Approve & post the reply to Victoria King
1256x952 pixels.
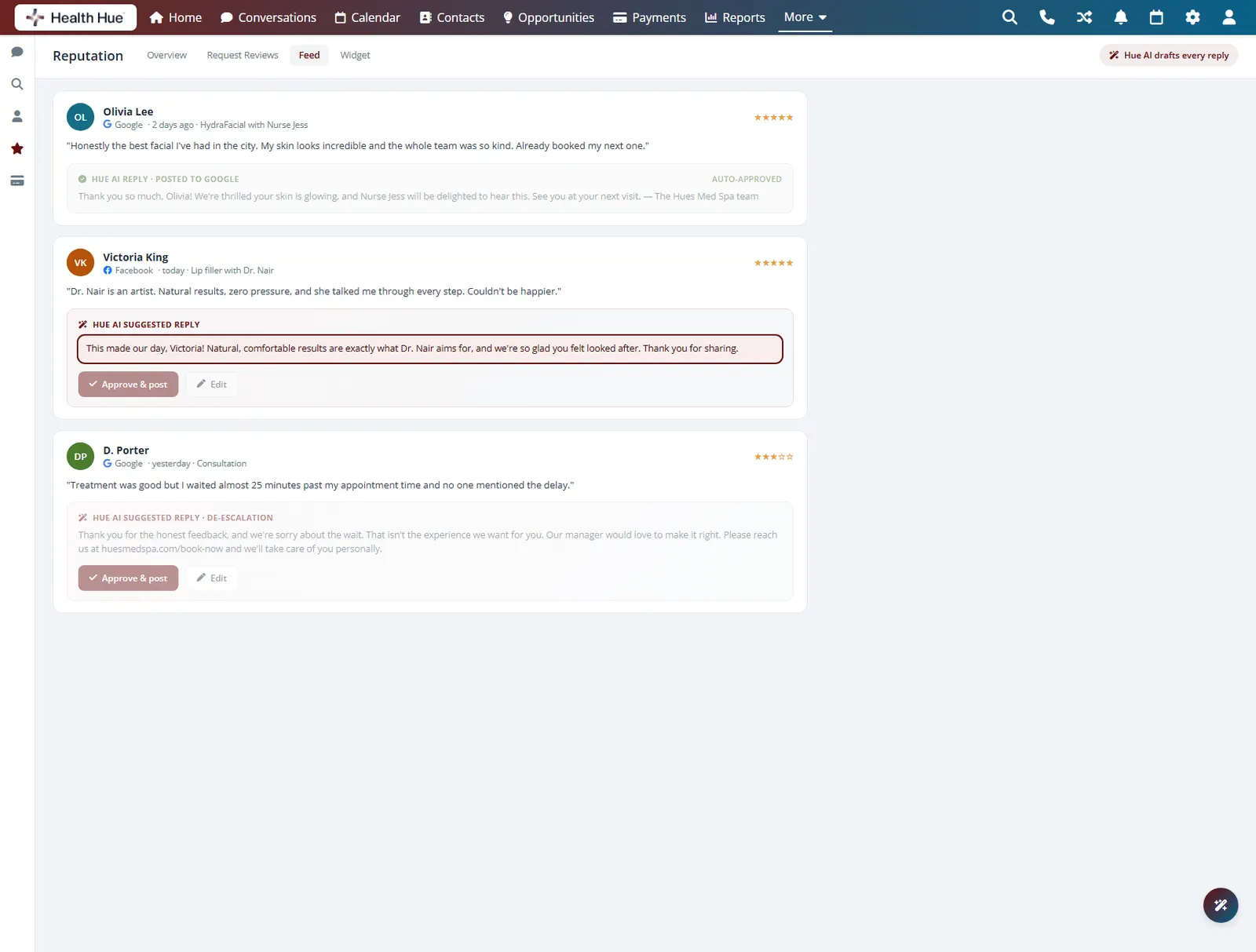(128, 384)
